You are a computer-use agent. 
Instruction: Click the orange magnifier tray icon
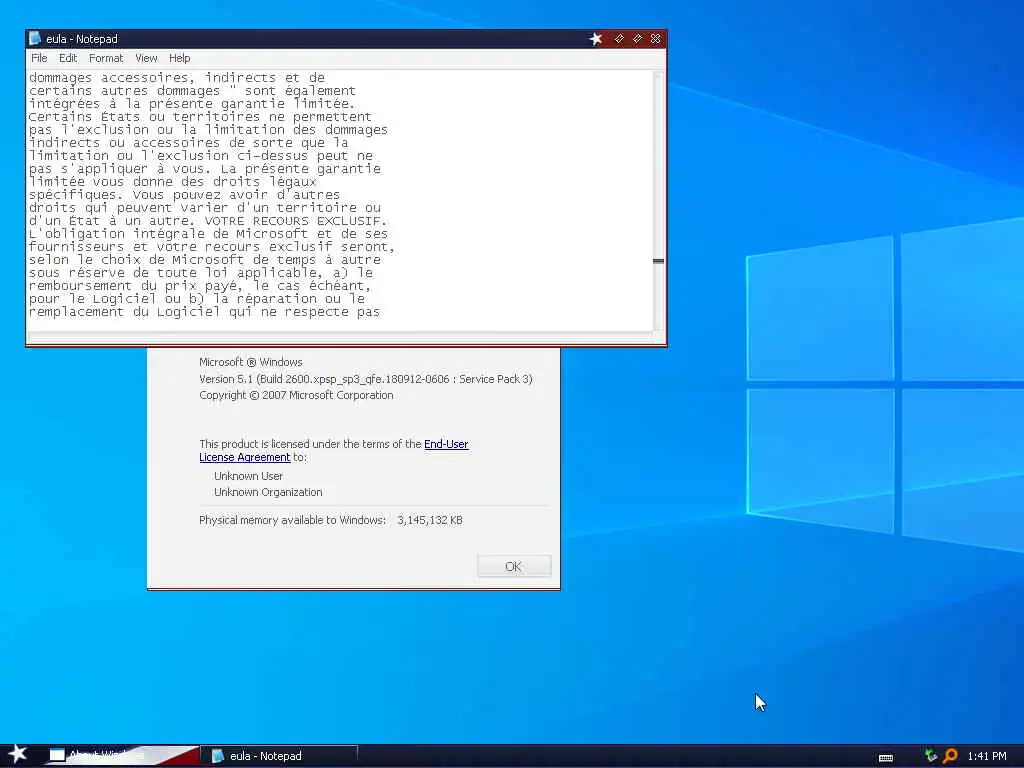pos(950,756)
